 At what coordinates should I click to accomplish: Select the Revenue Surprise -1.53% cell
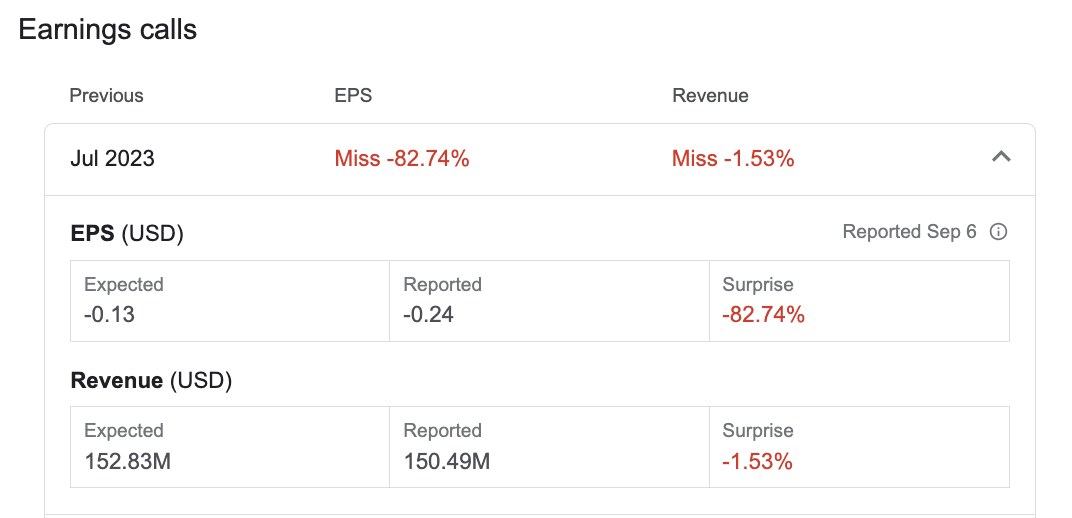859,447
